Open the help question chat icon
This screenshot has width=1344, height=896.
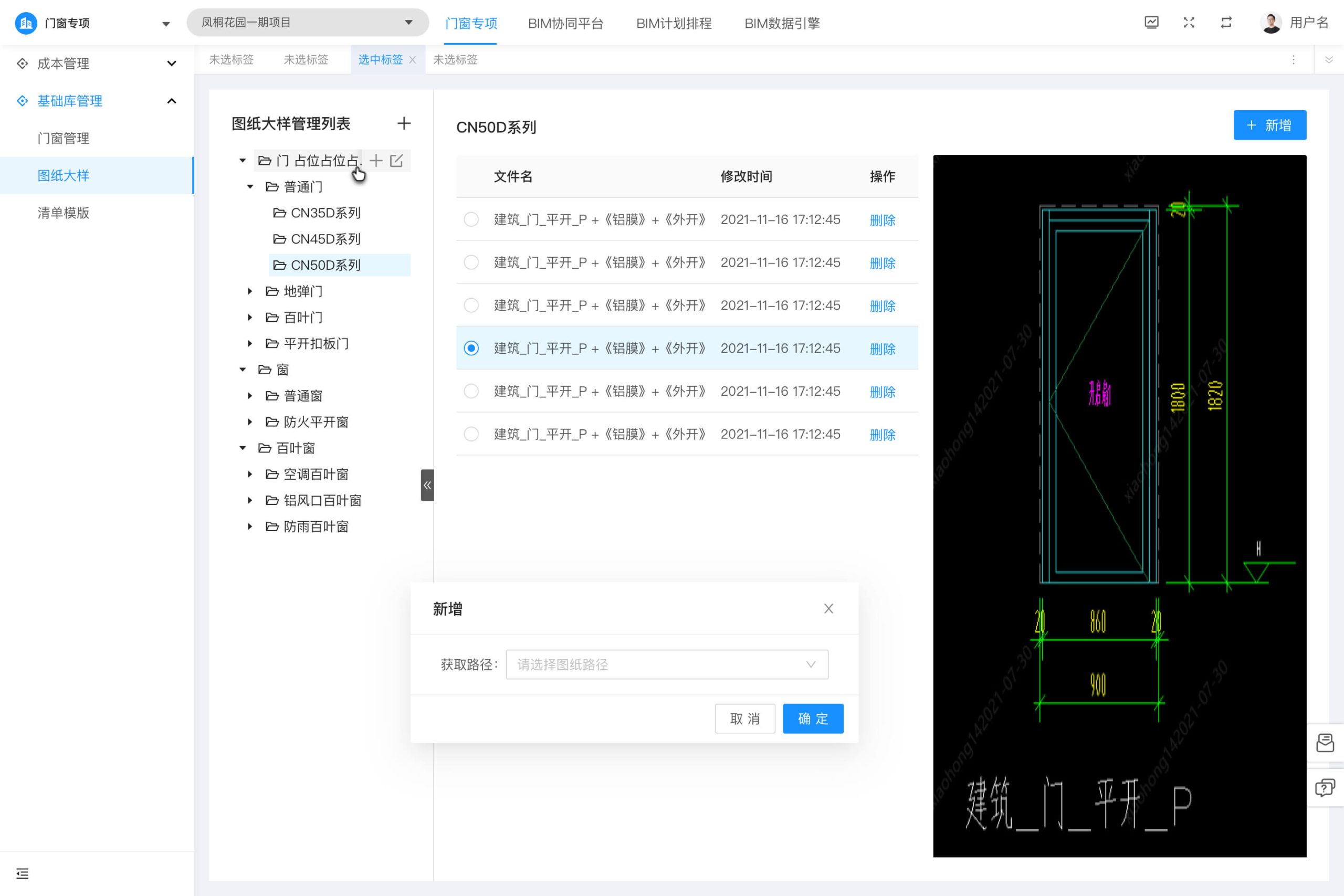tap(1325, 788)
